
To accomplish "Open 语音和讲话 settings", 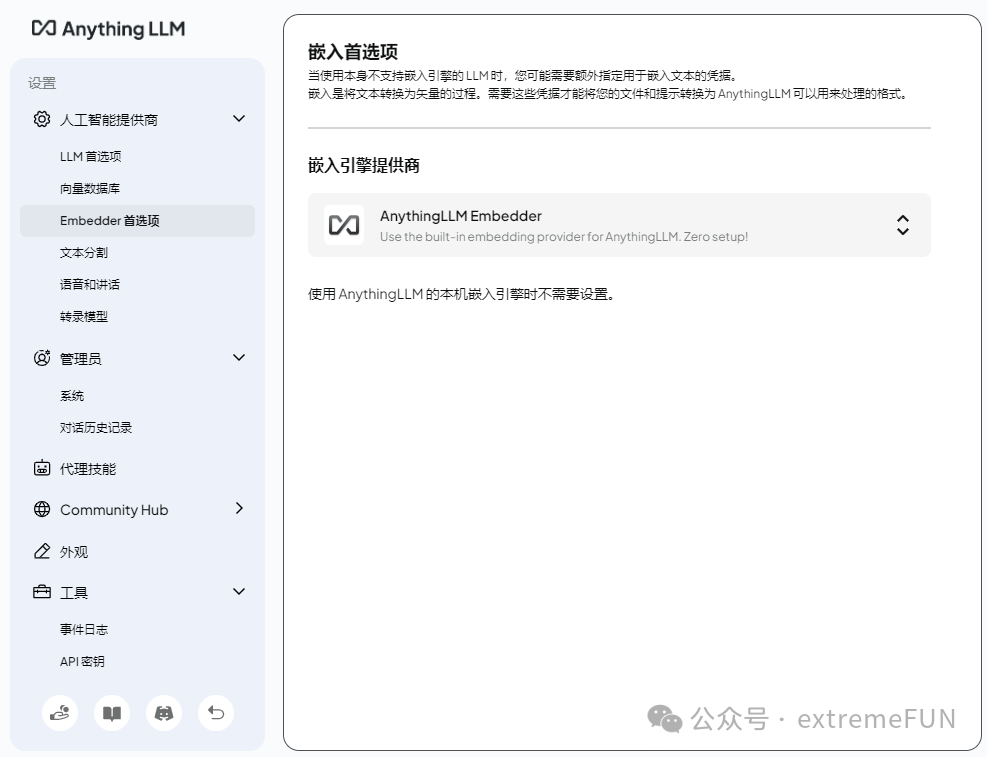I will coord(90,284).
